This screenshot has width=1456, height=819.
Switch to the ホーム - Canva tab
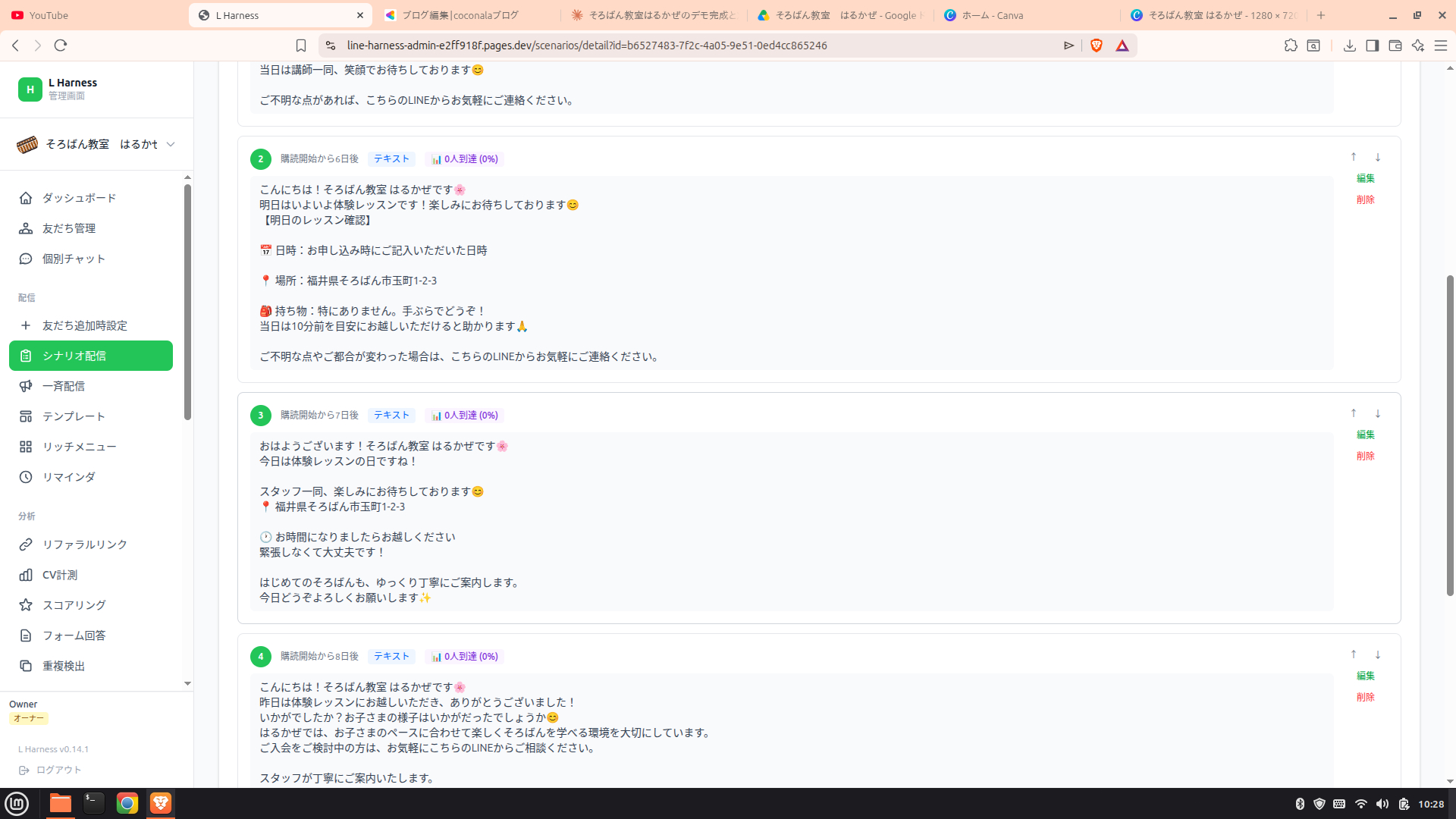click(1026, 15)
